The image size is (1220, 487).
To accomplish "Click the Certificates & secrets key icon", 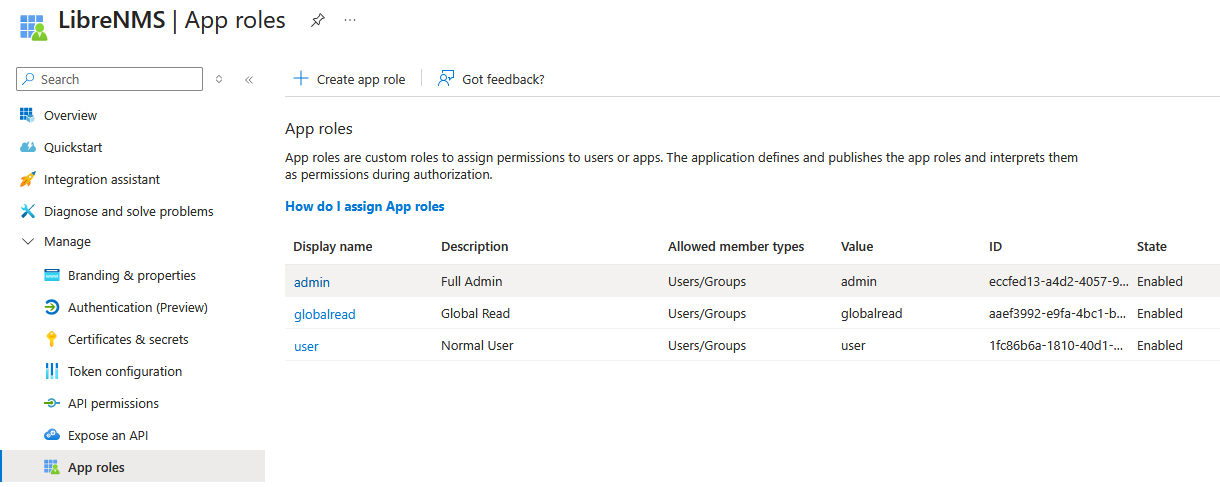I will click(x=52, y=339).
